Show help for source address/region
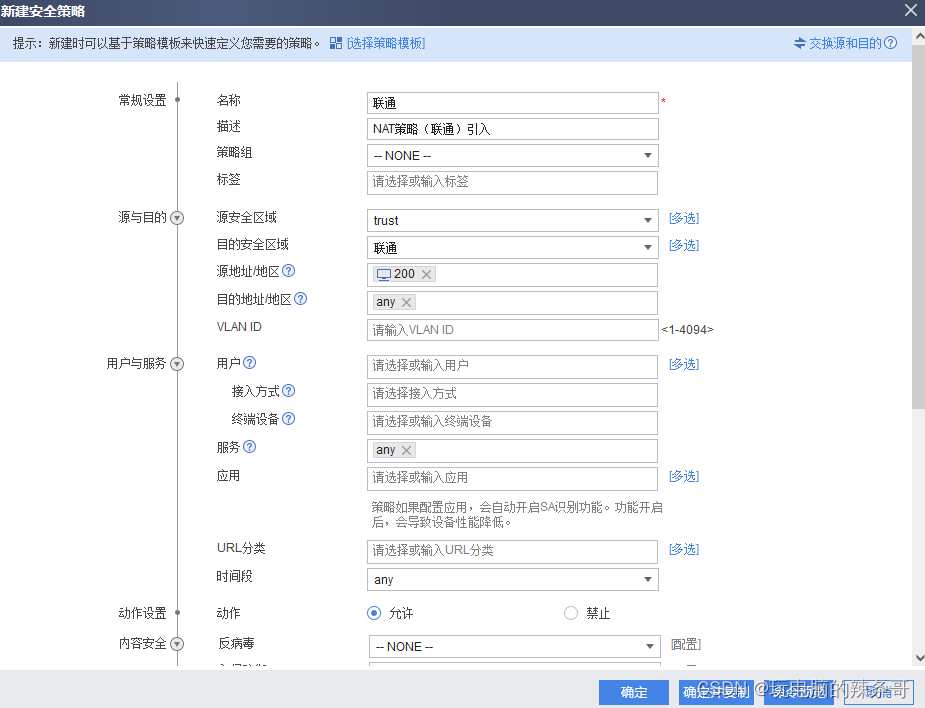The height and width of the screenshot is (708, 925). pos(288,271)
